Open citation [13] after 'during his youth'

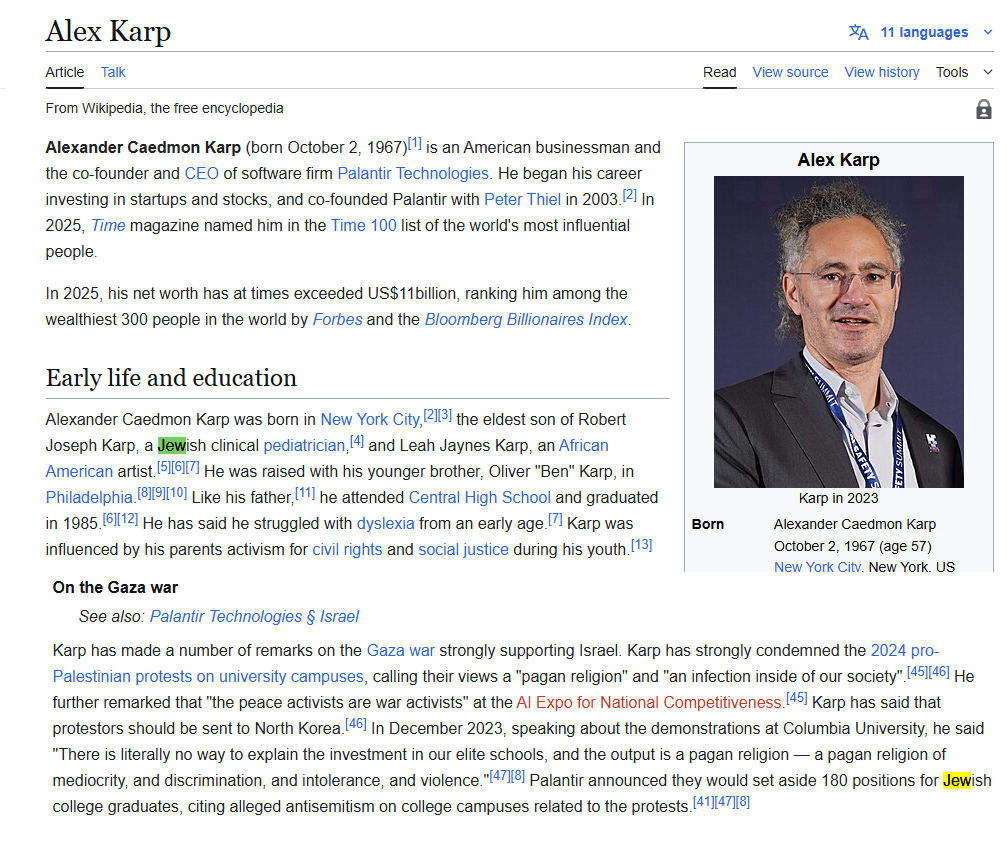point(642,545)
